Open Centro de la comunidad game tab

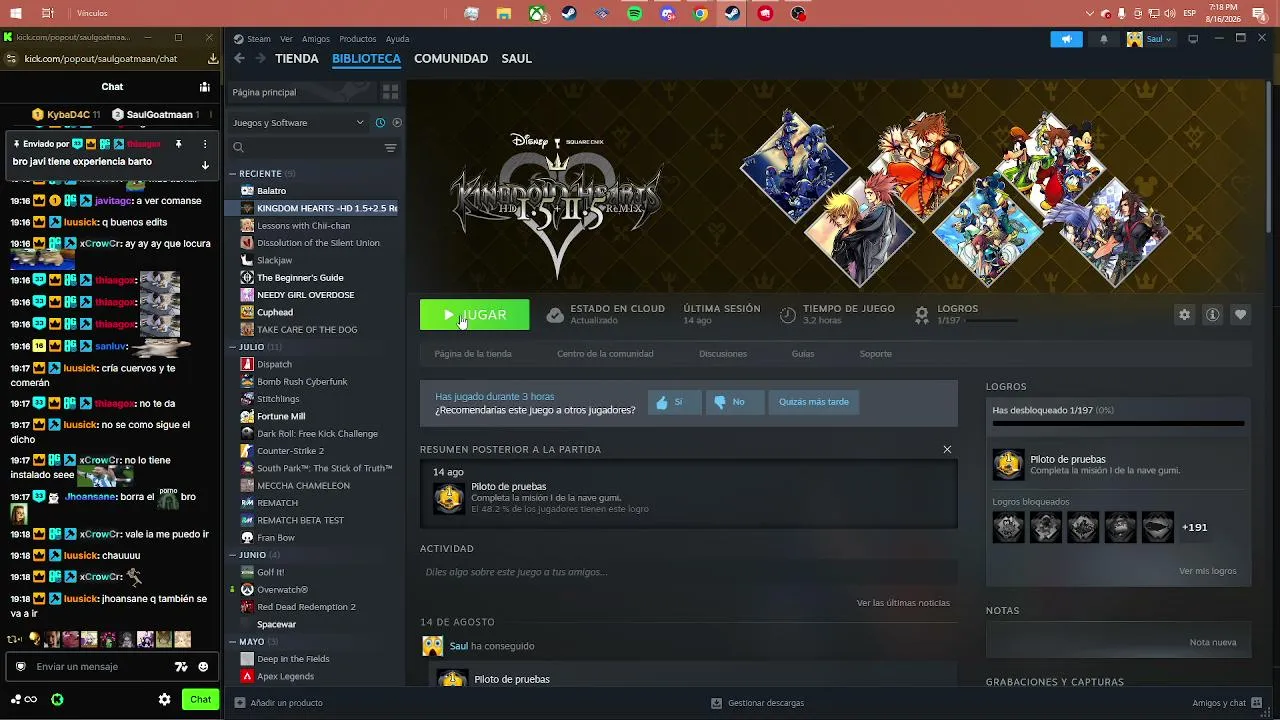(605, 353)
